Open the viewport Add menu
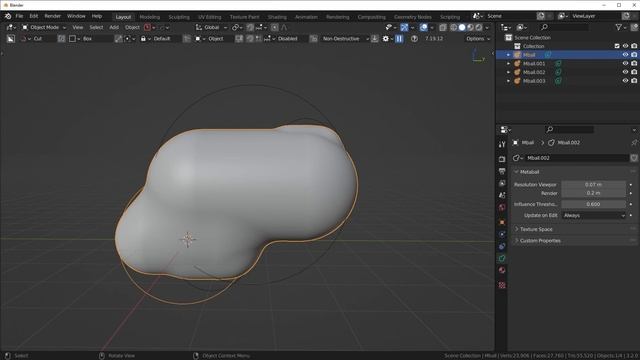Screen dimensions: 640x360 [x=114, y=27]
